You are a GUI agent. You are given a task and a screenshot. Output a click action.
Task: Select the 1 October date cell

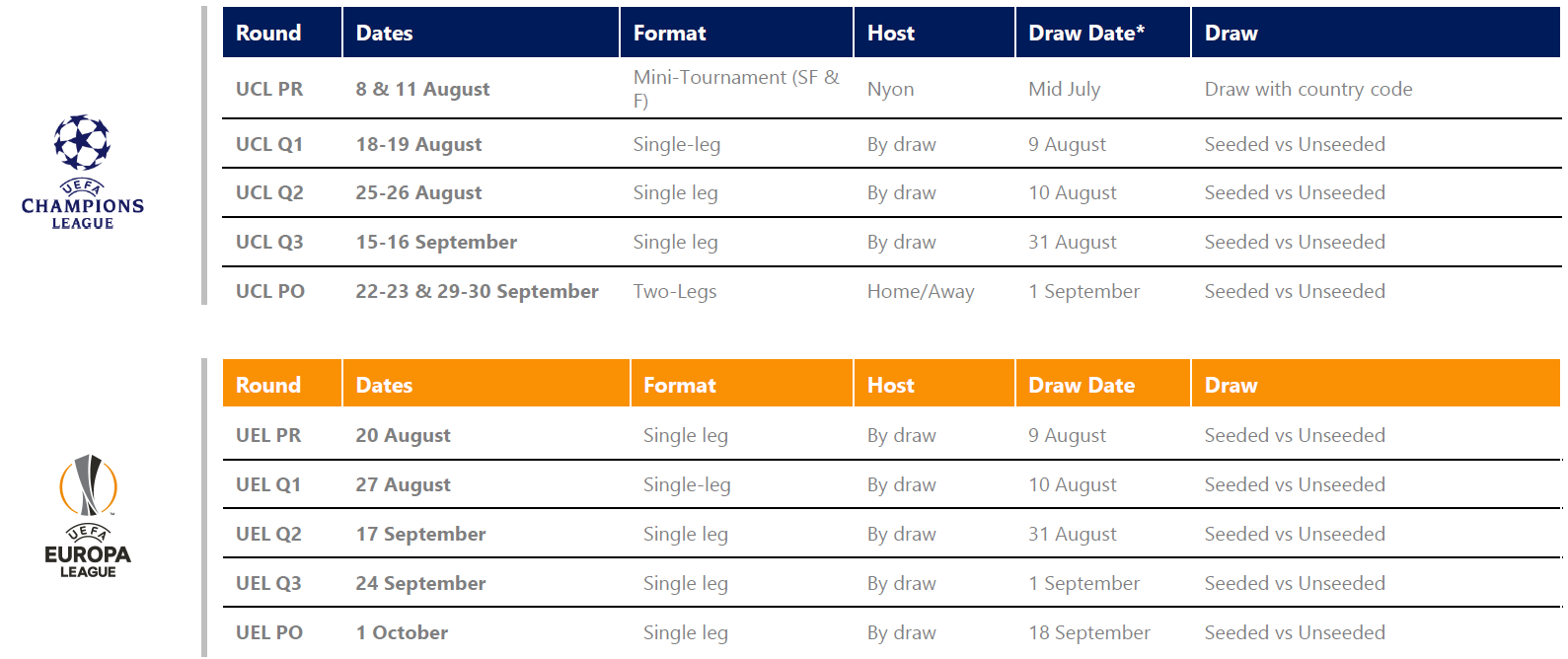pyautogui.click(x=402, y=632)
